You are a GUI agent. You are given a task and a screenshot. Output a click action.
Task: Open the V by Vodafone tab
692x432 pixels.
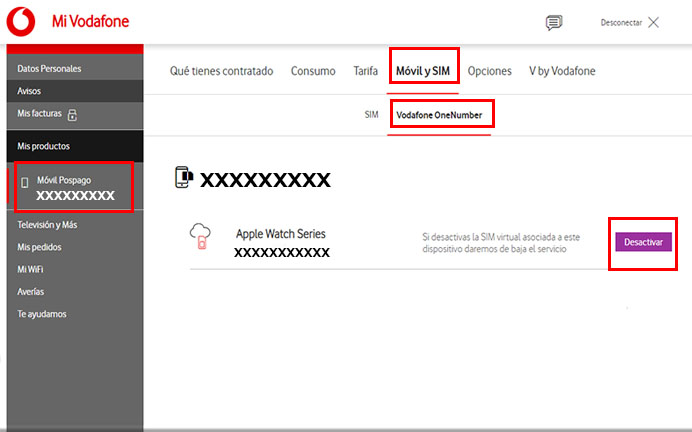click(x=561, y=71)
